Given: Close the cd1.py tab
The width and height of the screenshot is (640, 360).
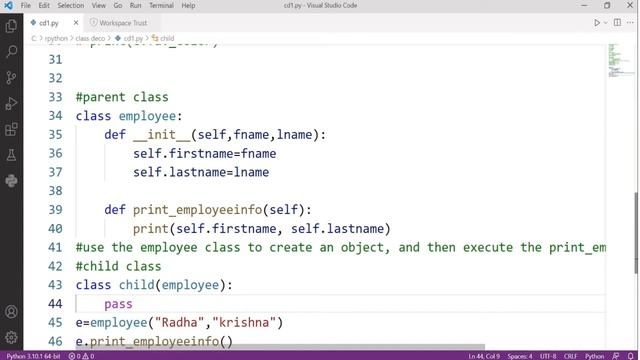Looking at the screenshot, I should click(x=76, y=23).
